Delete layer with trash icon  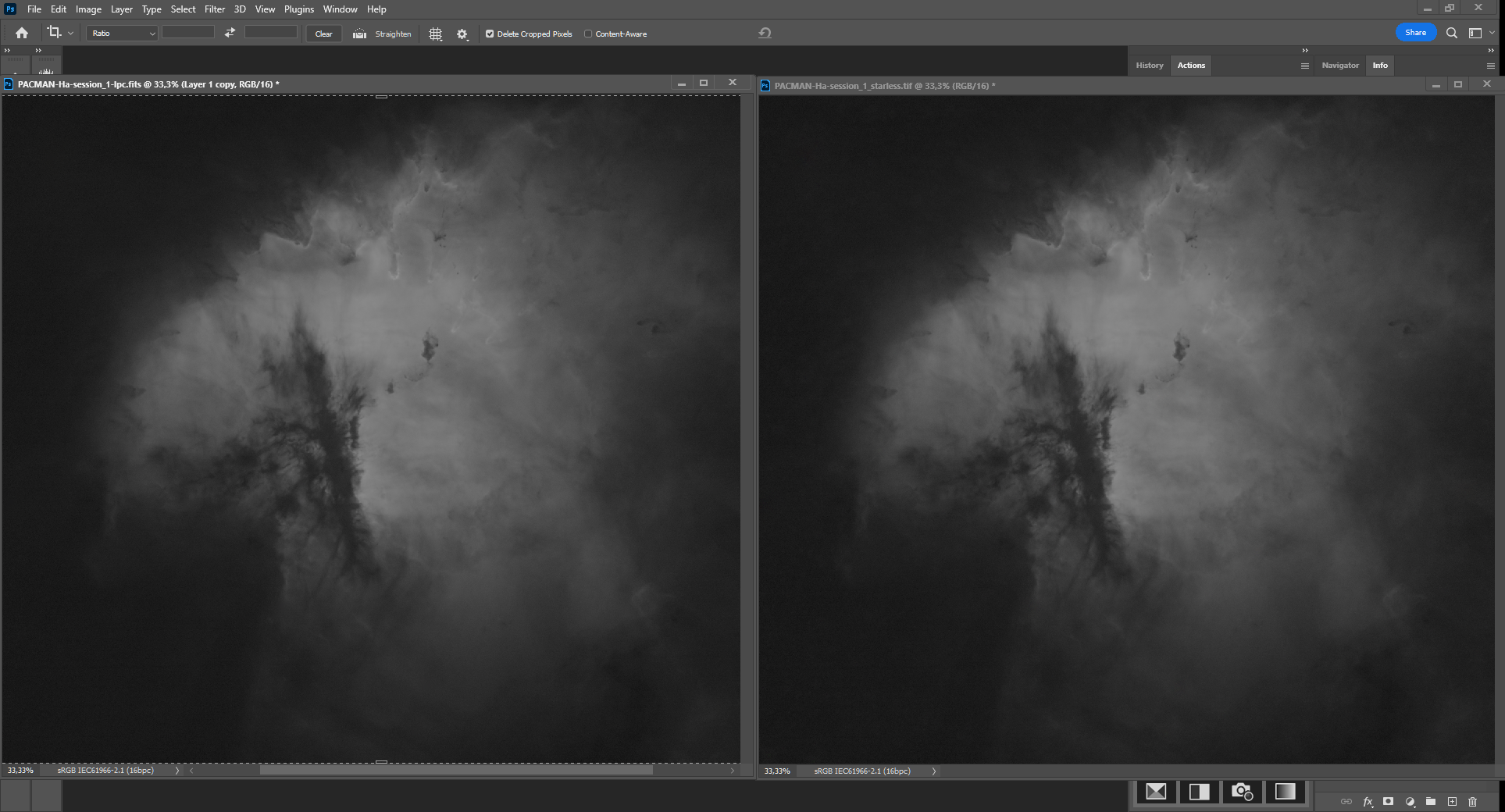(1473, 802)
